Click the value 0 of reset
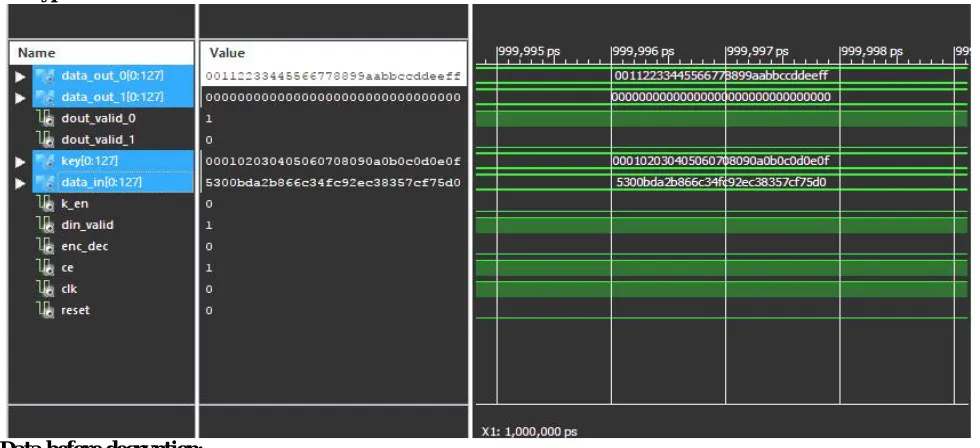Image resolution: width=980 pixels, height=448 pixels. (x=209, y=310)
